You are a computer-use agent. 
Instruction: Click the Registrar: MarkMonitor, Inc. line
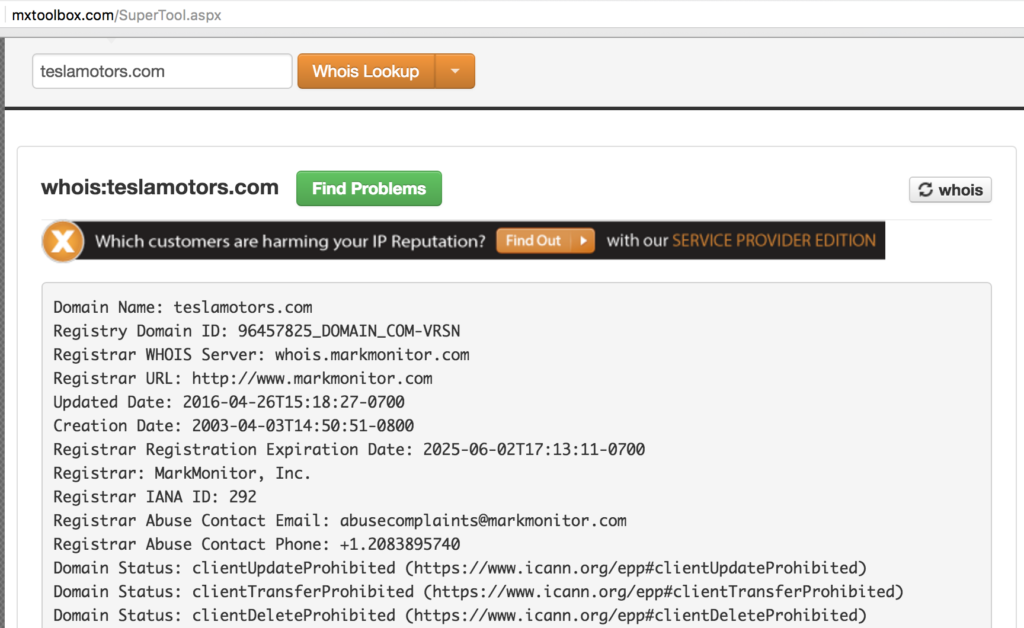182,473
